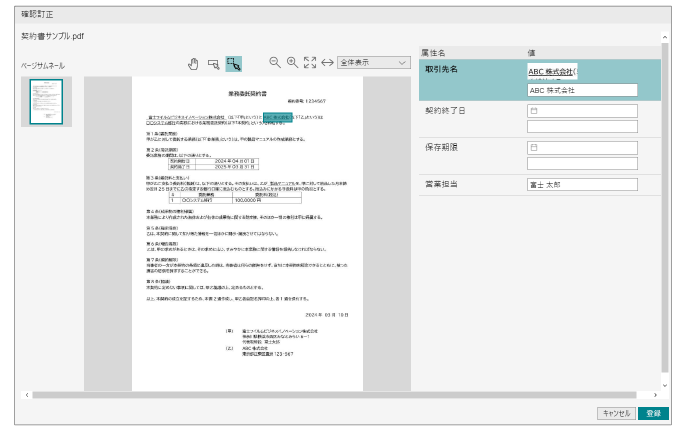The height and width of the screenshot is (431, 686).
Task: Select the highlighted text-selection tool
Action: pos(234,64)
